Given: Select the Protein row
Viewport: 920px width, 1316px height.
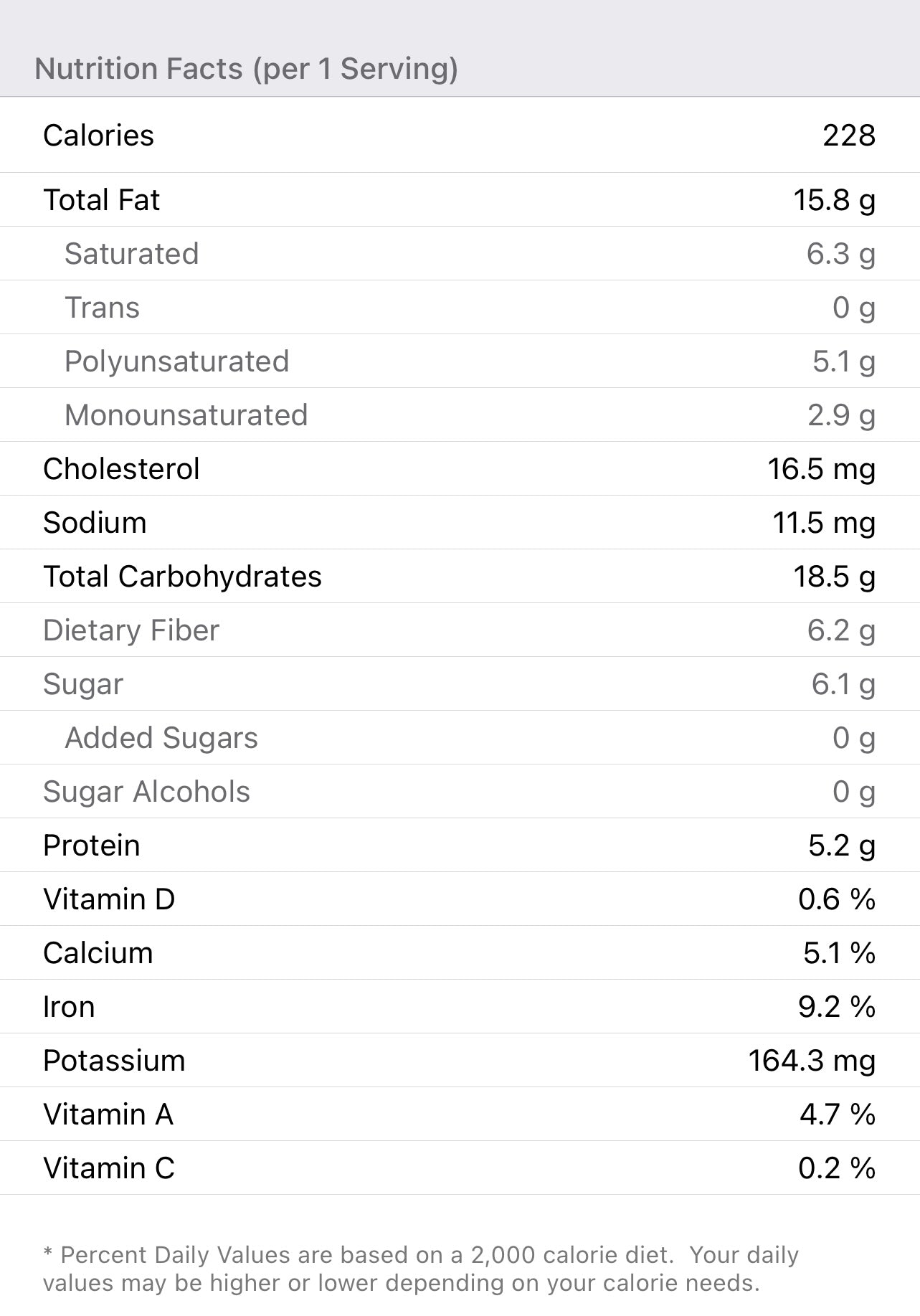Looking at the screenshot, I should coord(459,846).
